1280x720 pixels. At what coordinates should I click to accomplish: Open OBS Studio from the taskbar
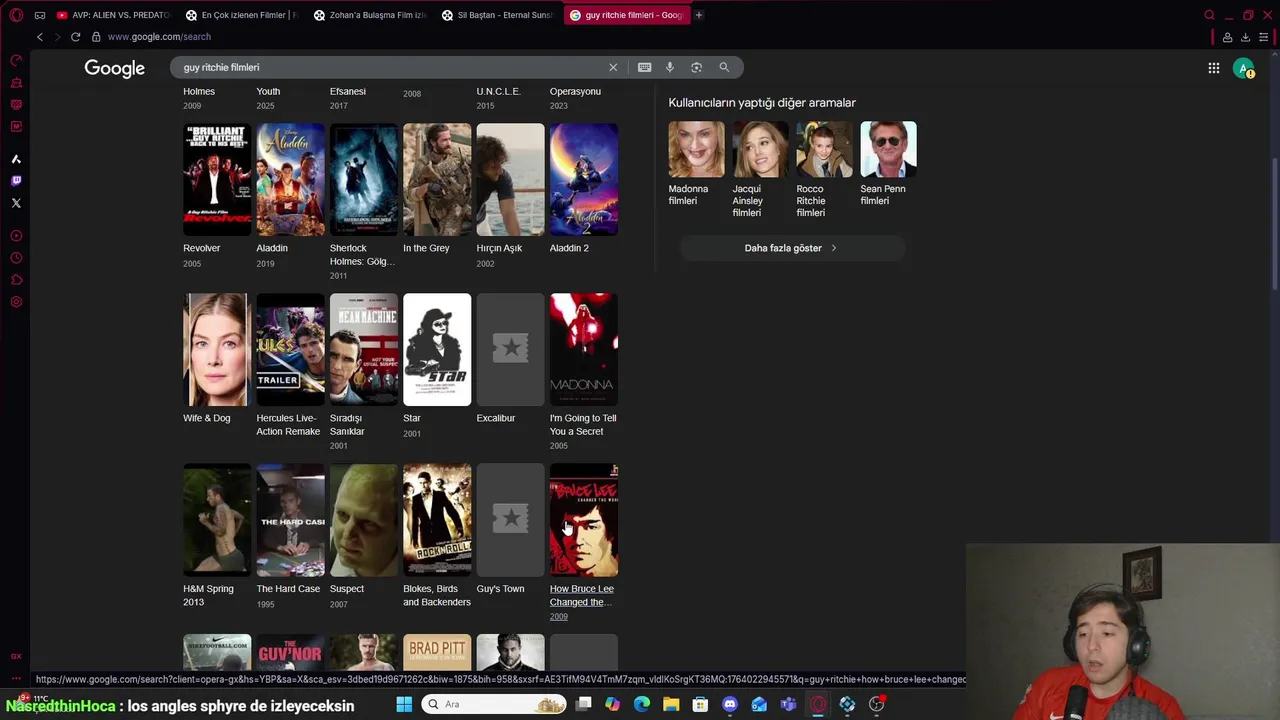(877, 704)
